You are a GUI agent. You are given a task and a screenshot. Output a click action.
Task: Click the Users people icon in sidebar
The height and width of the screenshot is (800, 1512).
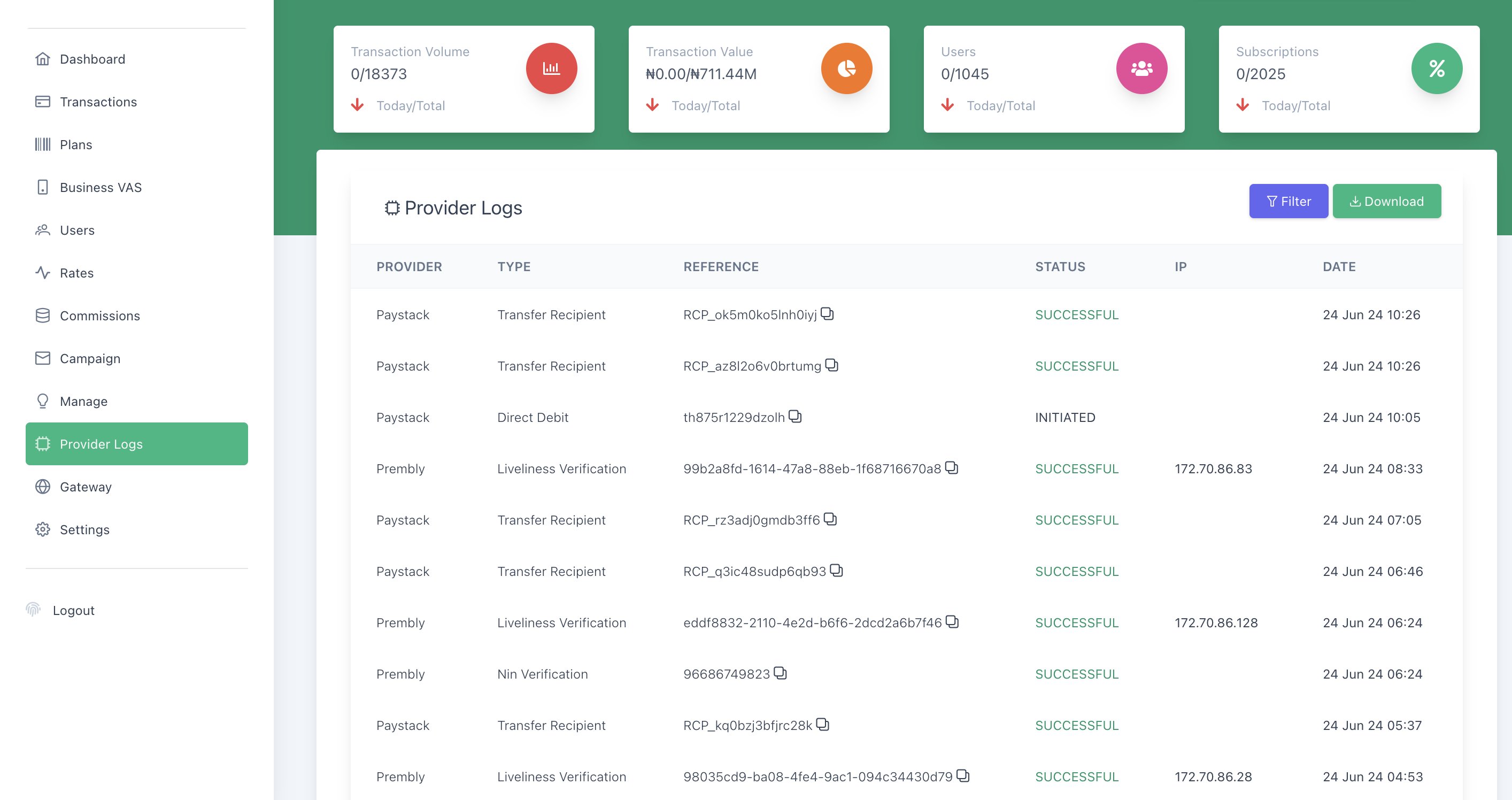(43, 230)
